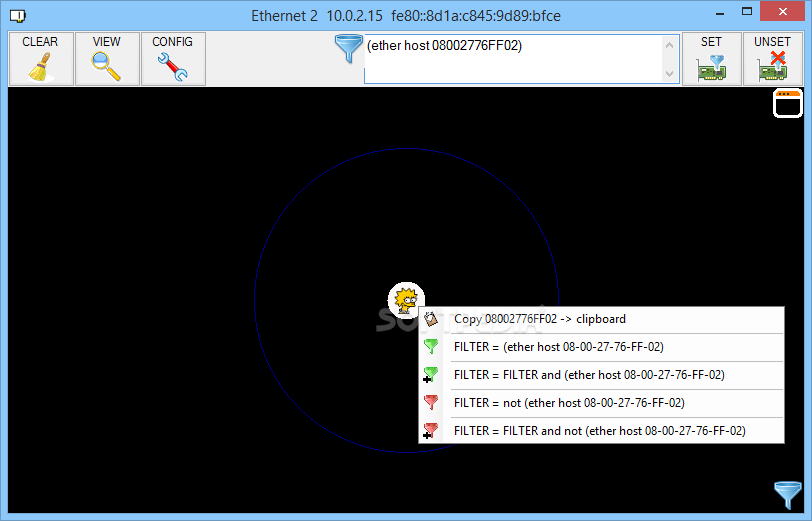Click the UNSET filter button

(772, 59)
